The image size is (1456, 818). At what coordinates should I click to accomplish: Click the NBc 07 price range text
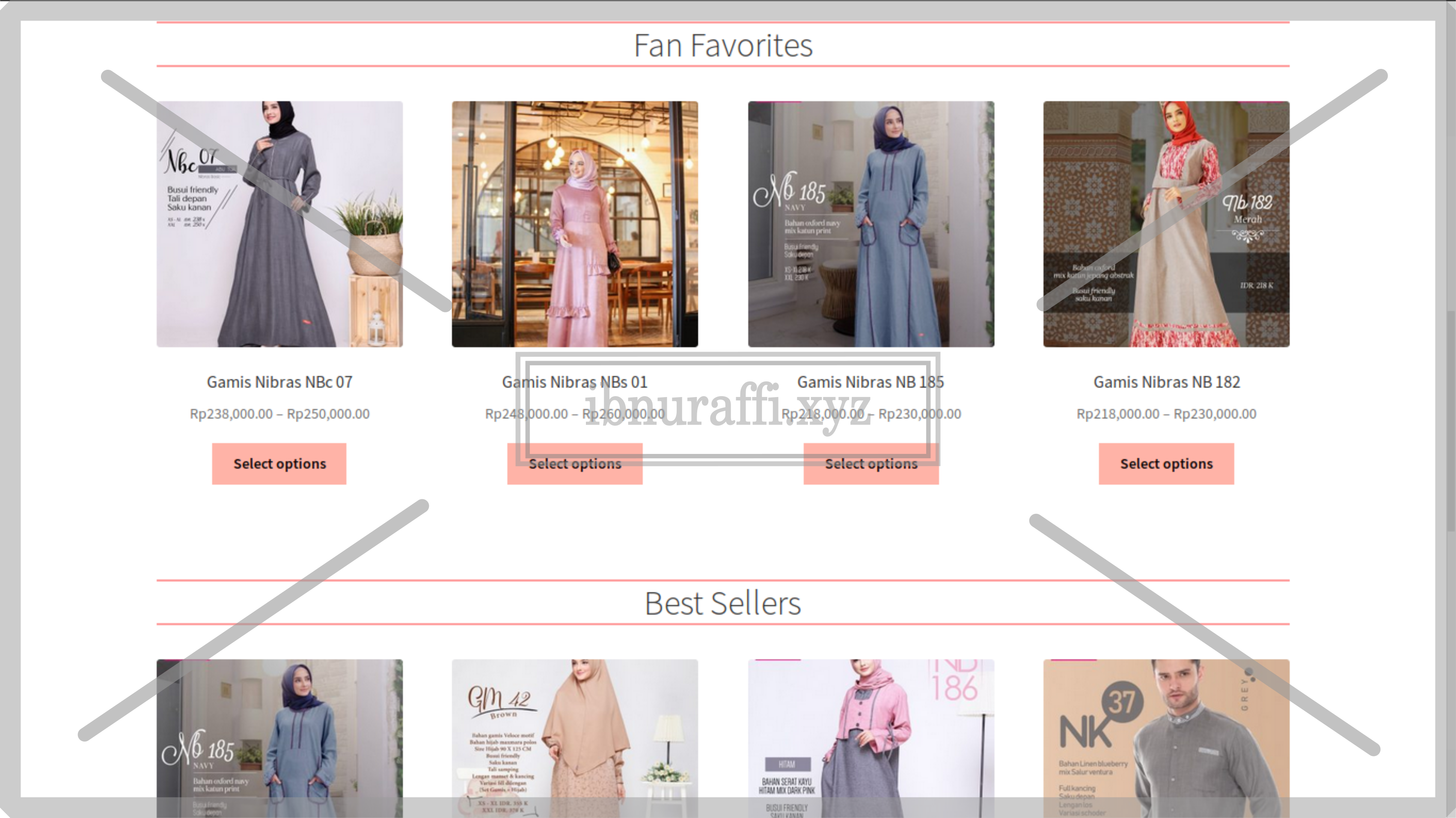[279, 414]
